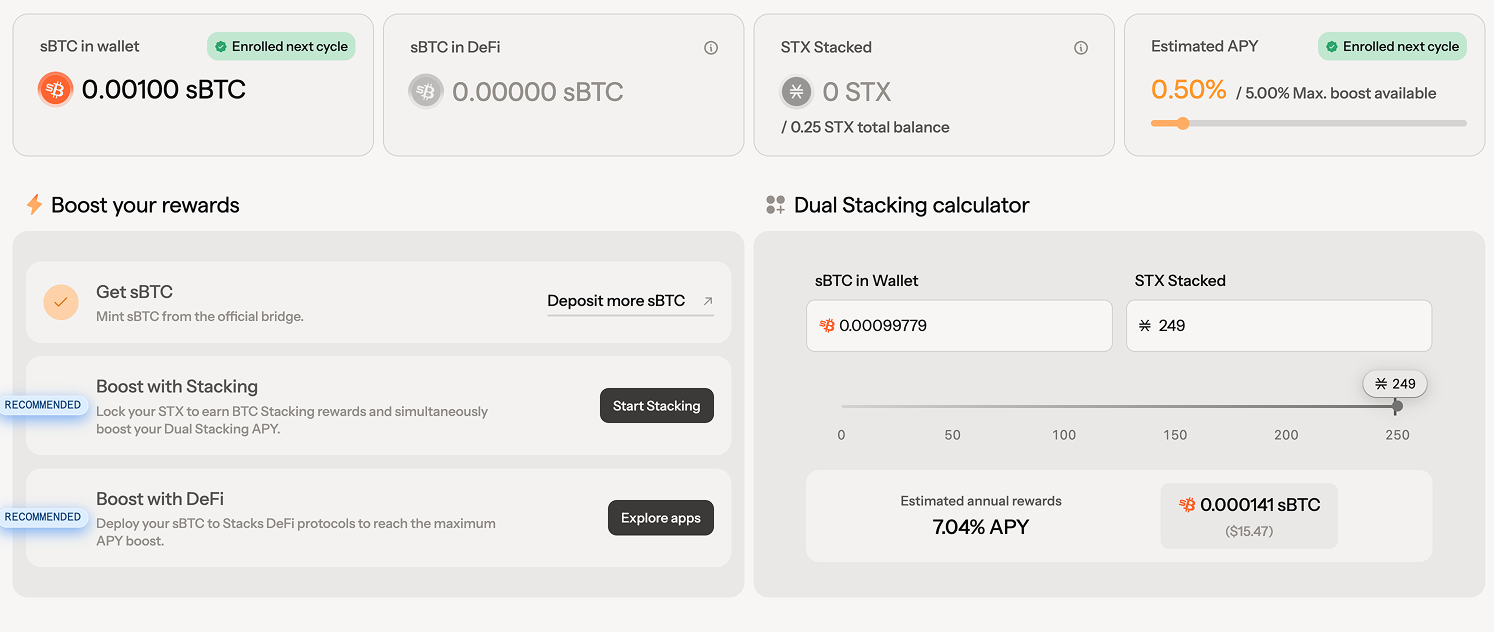Image resolution: width=1494 pixels, height=632 pixels.
Task: Click the Start Stacking button
Action: click(x=656, y=405)
